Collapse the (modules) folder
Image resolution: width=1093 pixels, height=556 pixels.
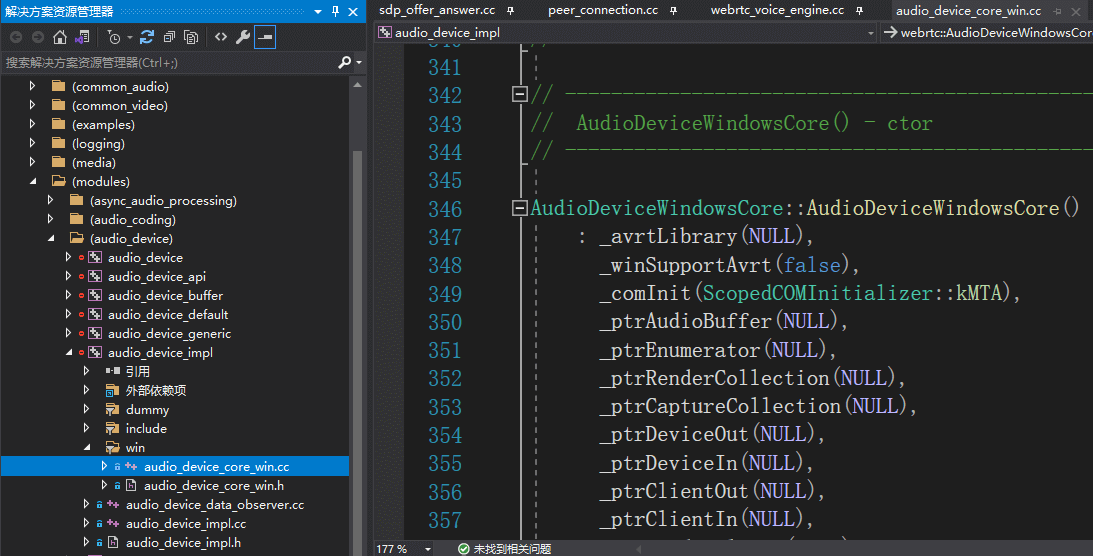(x=33, y=181)
